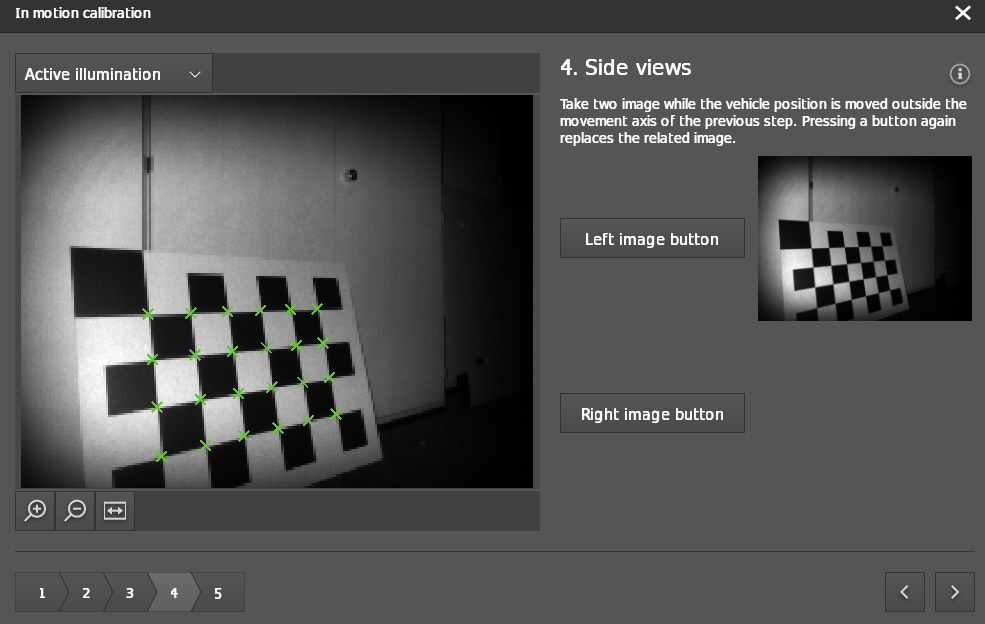
Task: Click the live checkerboard camera preview
Action: (x=277, y=291)
